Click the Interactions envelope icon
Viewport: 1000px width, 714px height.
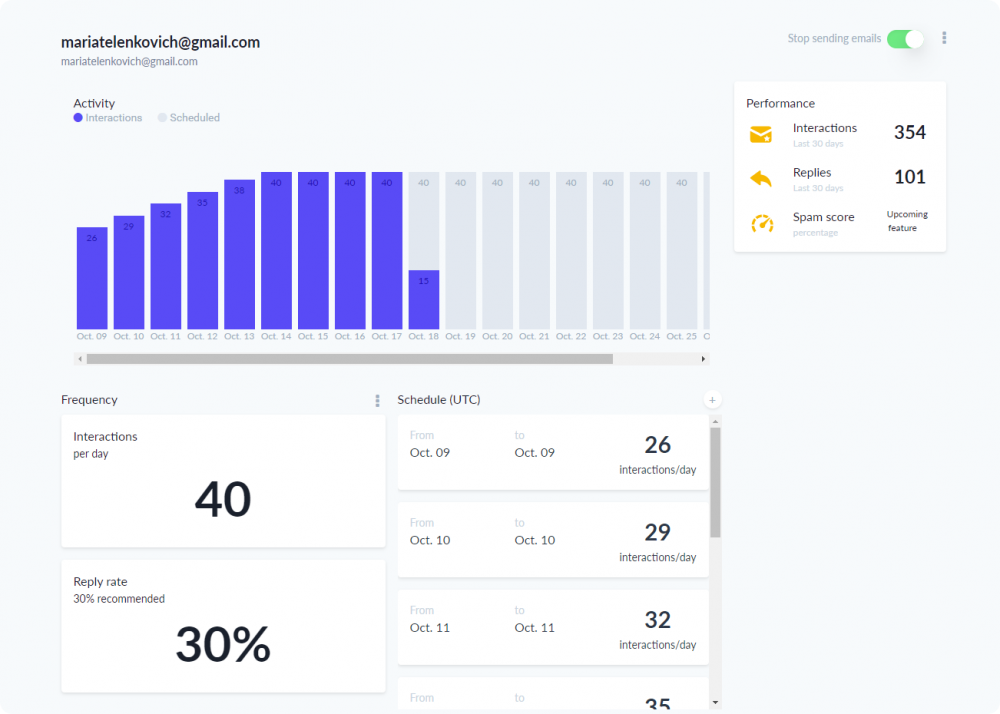click(x=761, y=135)
